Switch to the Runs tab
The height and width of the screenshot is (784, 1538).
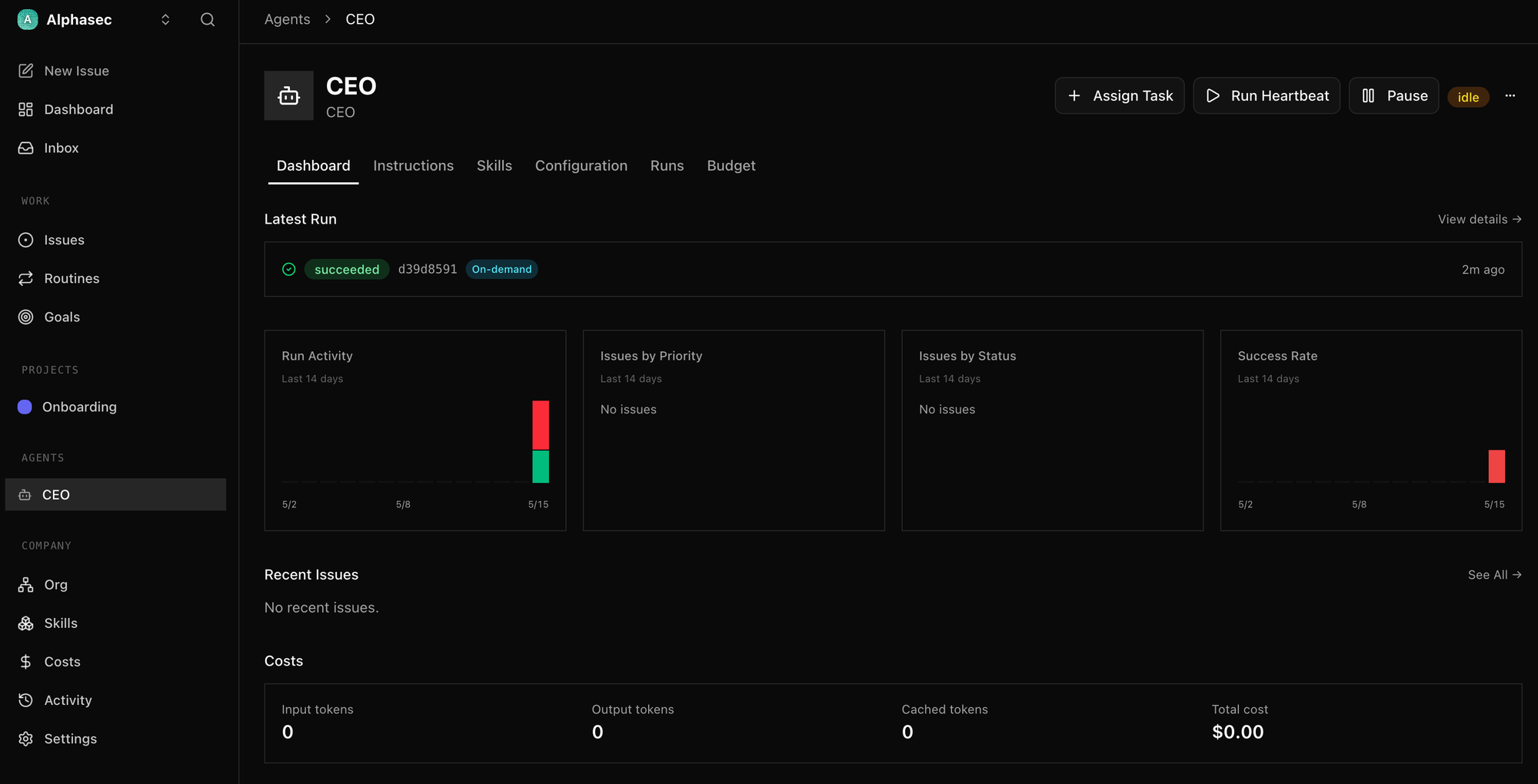click(x=667, y=165)
